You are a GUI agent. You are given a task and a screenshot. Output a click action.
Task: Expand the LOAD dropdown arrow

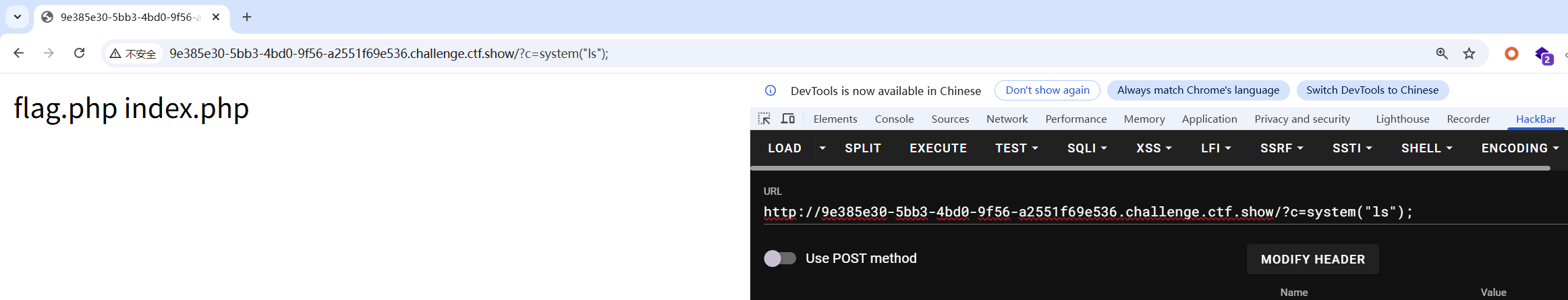point(822,148)
